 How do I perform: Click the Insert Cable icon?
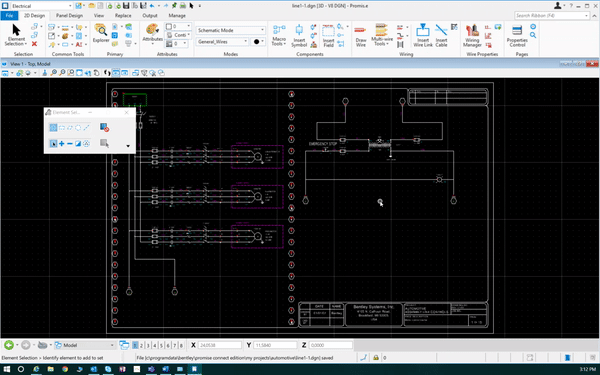441,35
